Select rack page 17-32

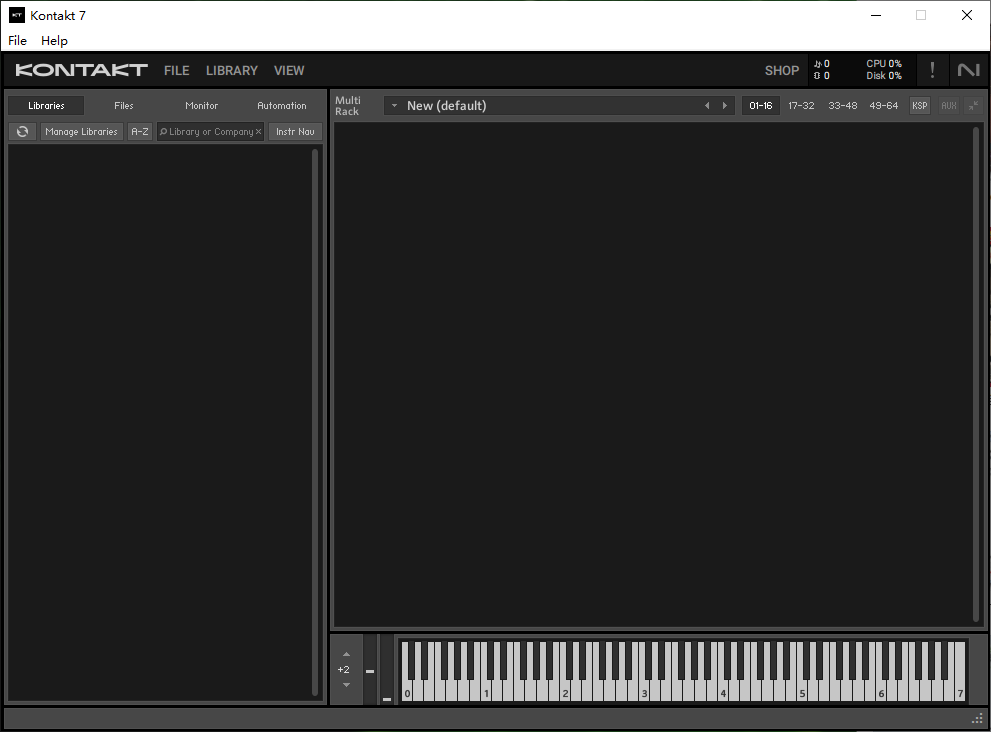(x=801, y=106)
